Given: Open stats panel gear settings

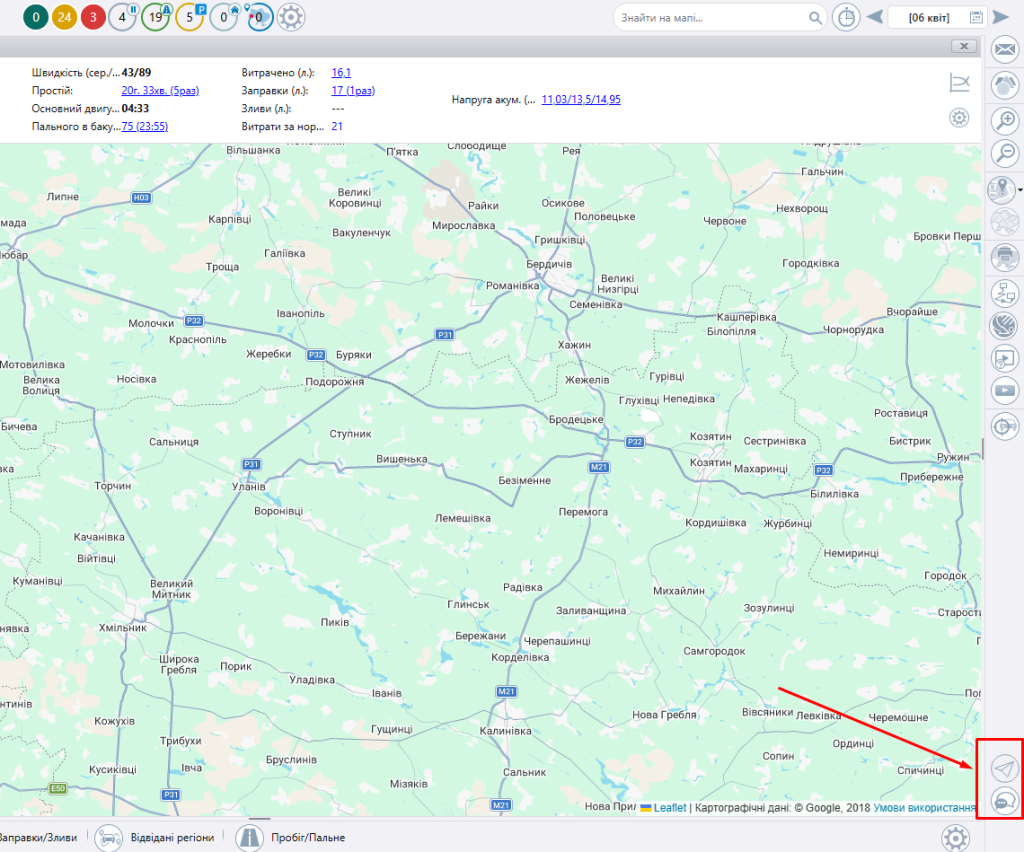Looking at the screenshot, I should tap(959, 118).
